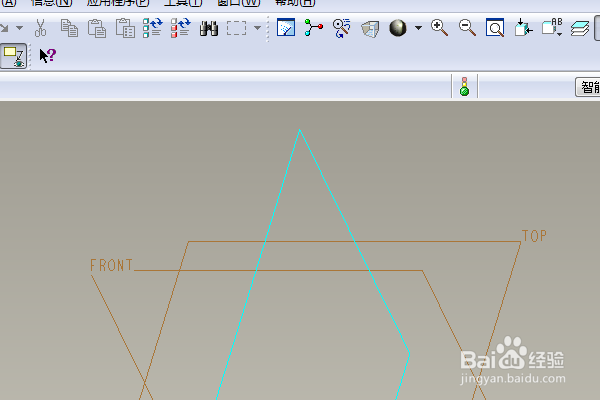The image size is (600, 400).
Task: Click the Copy icon in toolbar
Action: click(69, 28)
